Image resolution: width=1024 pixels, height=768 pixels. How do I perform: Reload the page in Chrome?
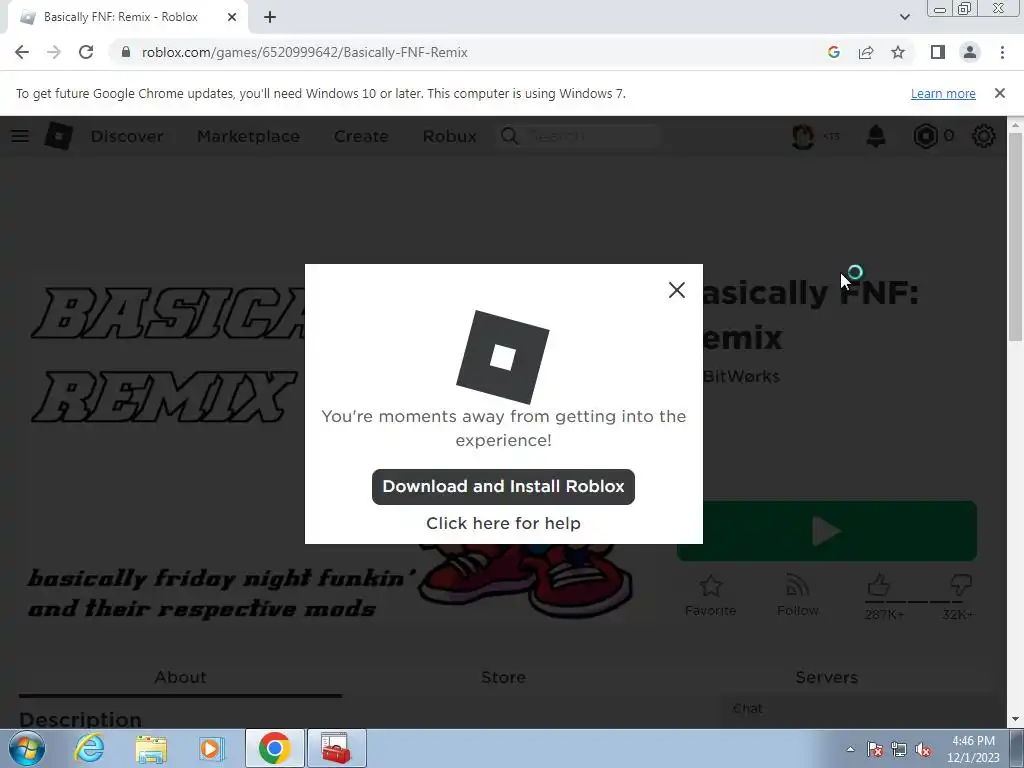coord(86,52)
